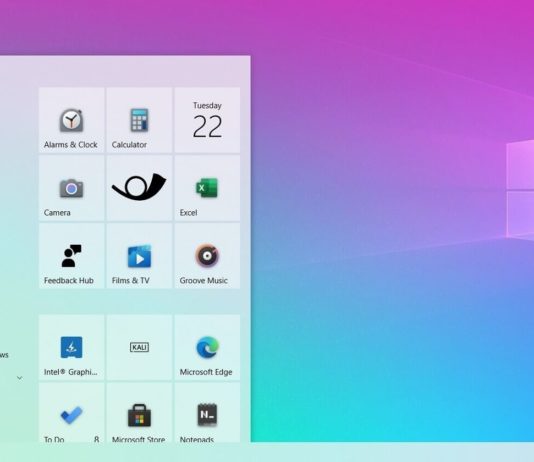534x462 pixels.
Task: Open the Camera app tile
Action: pyautogui.click(x=72, y=188)
